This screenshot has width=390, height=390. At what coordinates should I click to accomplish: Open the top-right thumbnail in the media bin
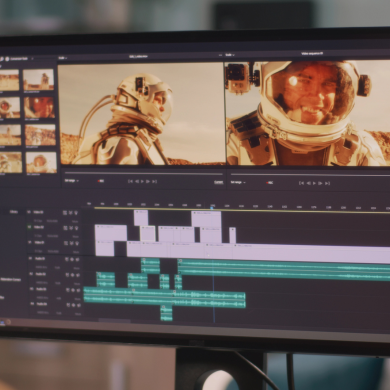[x=39, y=80]
